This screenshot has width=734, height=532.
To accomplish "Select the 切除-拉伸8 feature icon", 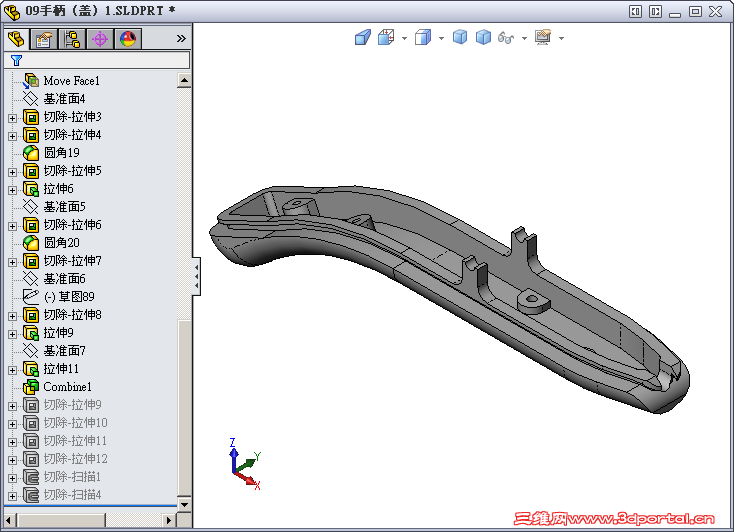I will click(31, 315).
